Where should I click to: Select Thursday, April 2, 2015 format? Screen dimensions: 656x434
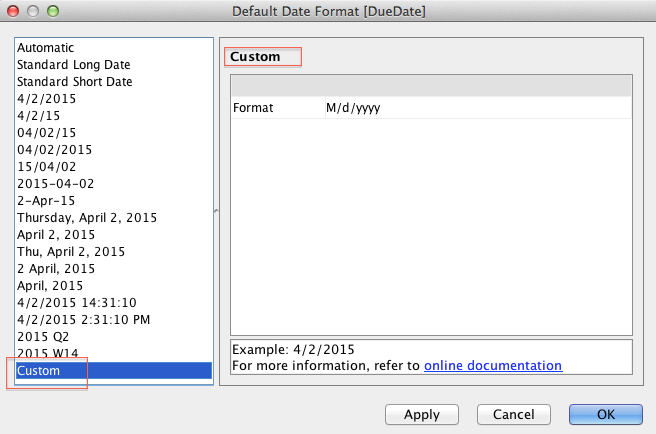point(87,218)
